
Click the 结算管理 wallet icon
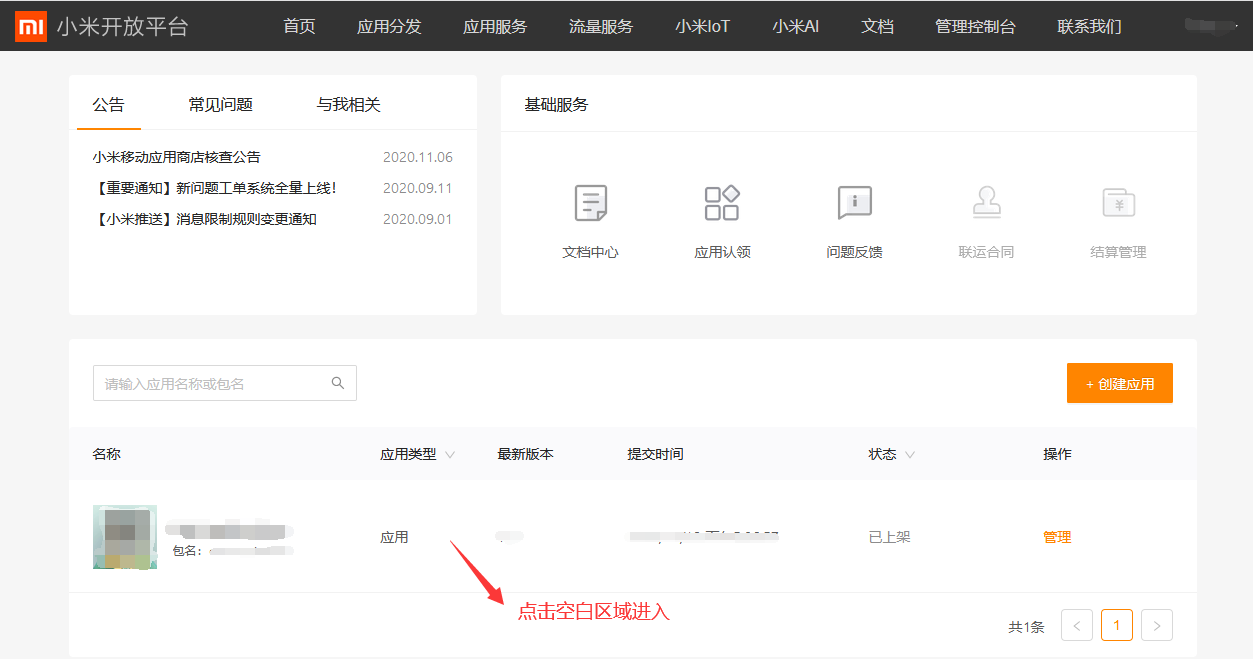(1118, 203)
